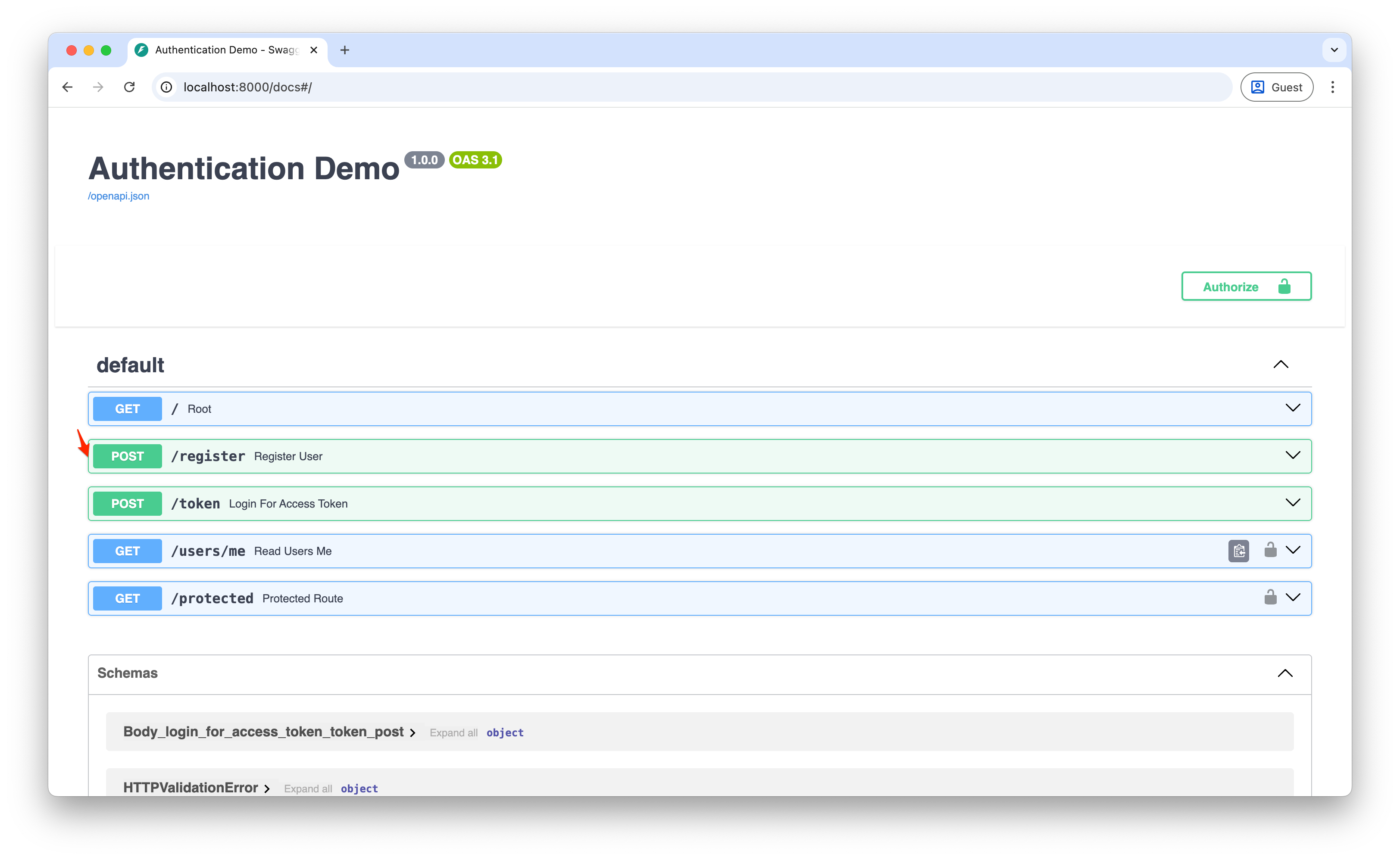Click the FastAPI favicon on the browser tab
The width and height of the screenshot is (1400, 860).
click(x=141, y=50)
